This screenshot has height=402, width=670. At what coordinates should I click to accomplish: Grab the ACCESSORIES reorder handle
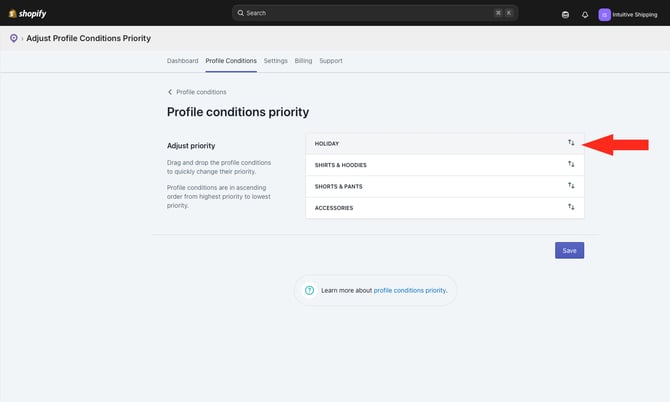(x=571, y=207)
